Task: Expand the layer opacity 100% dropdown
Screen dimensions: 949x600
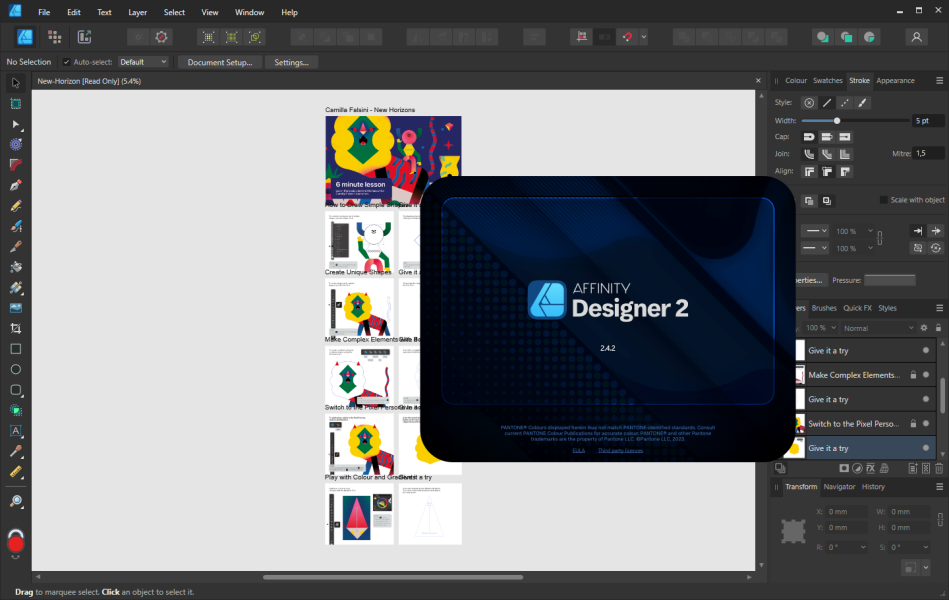Action: tap(821, 328)
